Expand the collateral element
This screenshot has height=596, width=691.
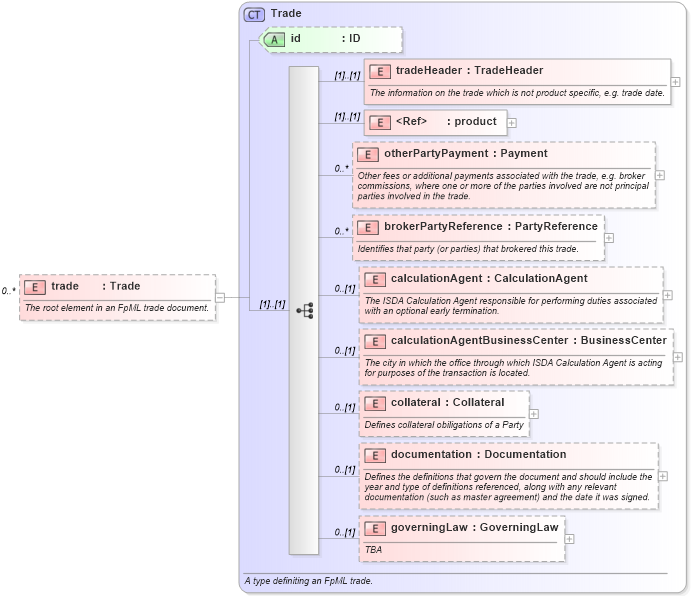[534, 414]
